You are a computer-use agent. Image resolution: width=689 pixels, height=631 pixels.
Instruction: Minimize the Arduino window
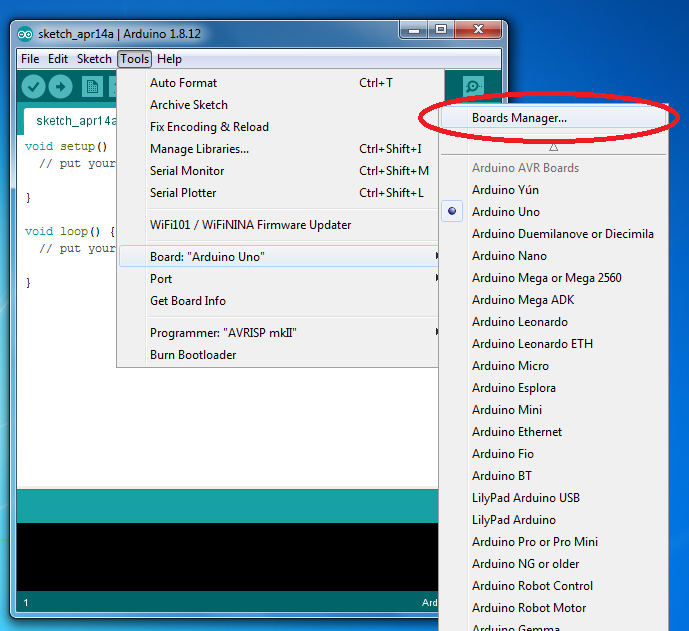click(x=413, y=30)
